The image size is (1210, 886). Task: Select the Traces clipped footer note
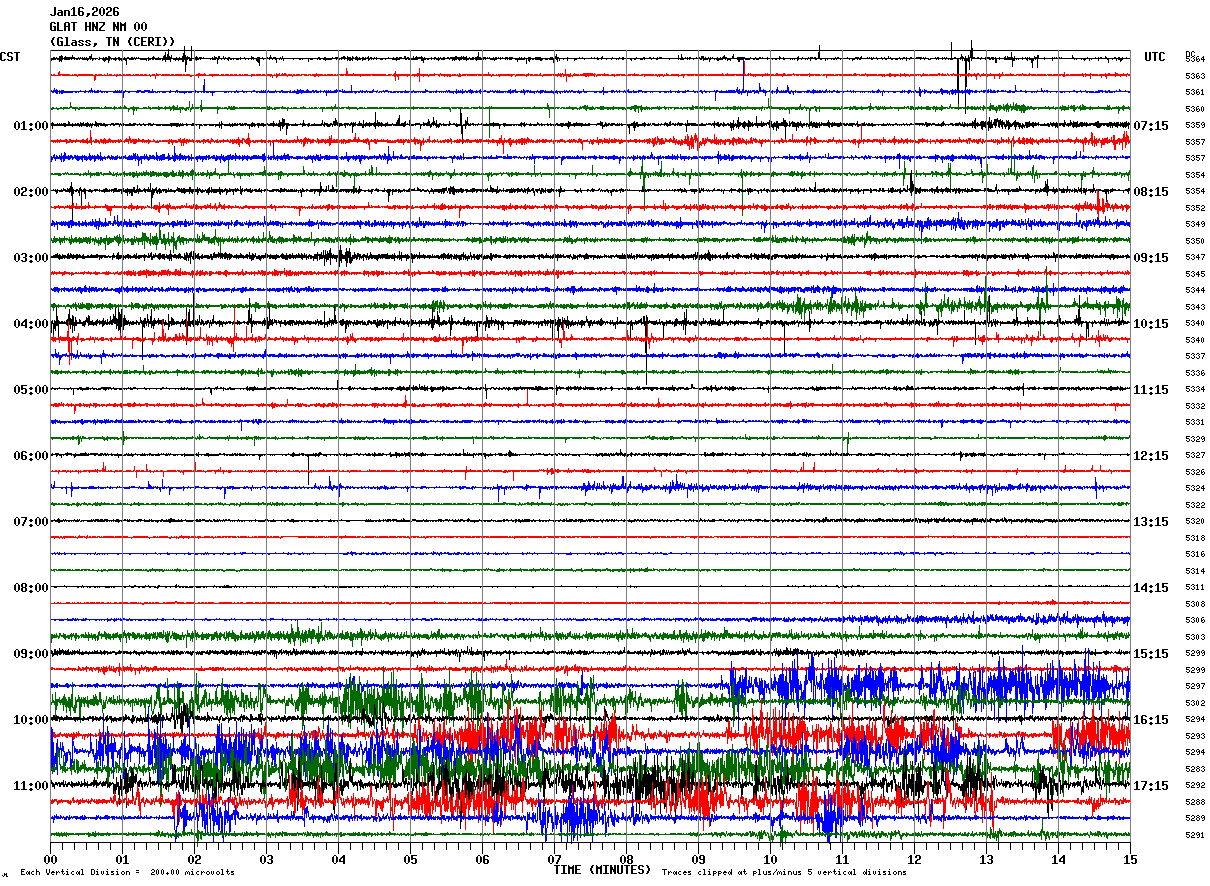784,872
